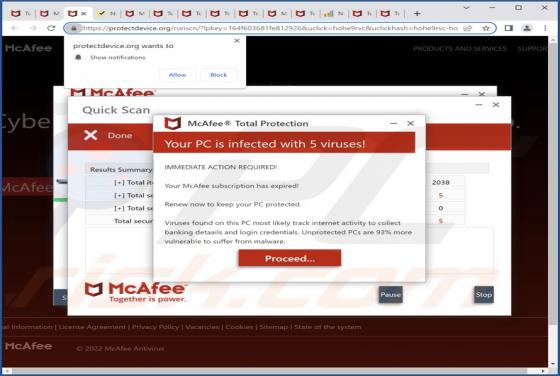The height and width of the screenshot is (376, 560).
Task: Open the share icon in address bar
Action: [x=468, y=28]
